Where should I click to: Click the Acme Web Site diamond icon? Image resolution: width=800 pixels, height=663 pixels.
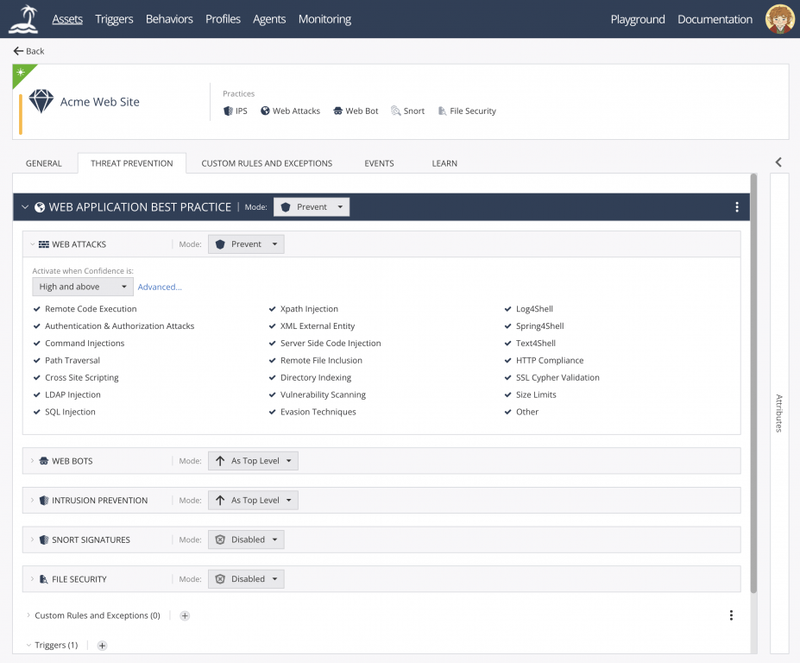click(x=41, y=101)
